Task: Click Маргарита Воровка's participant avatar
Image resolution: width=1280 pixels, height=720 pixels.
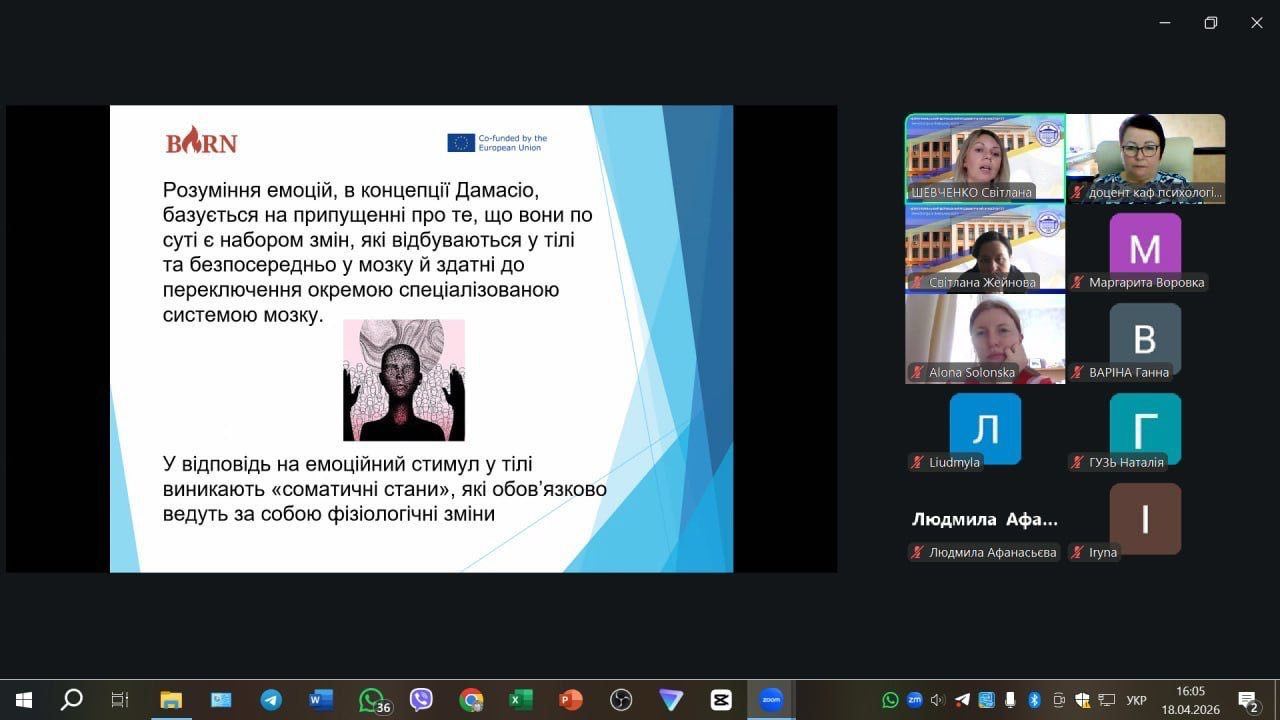Action: (x=1145, y=248)
